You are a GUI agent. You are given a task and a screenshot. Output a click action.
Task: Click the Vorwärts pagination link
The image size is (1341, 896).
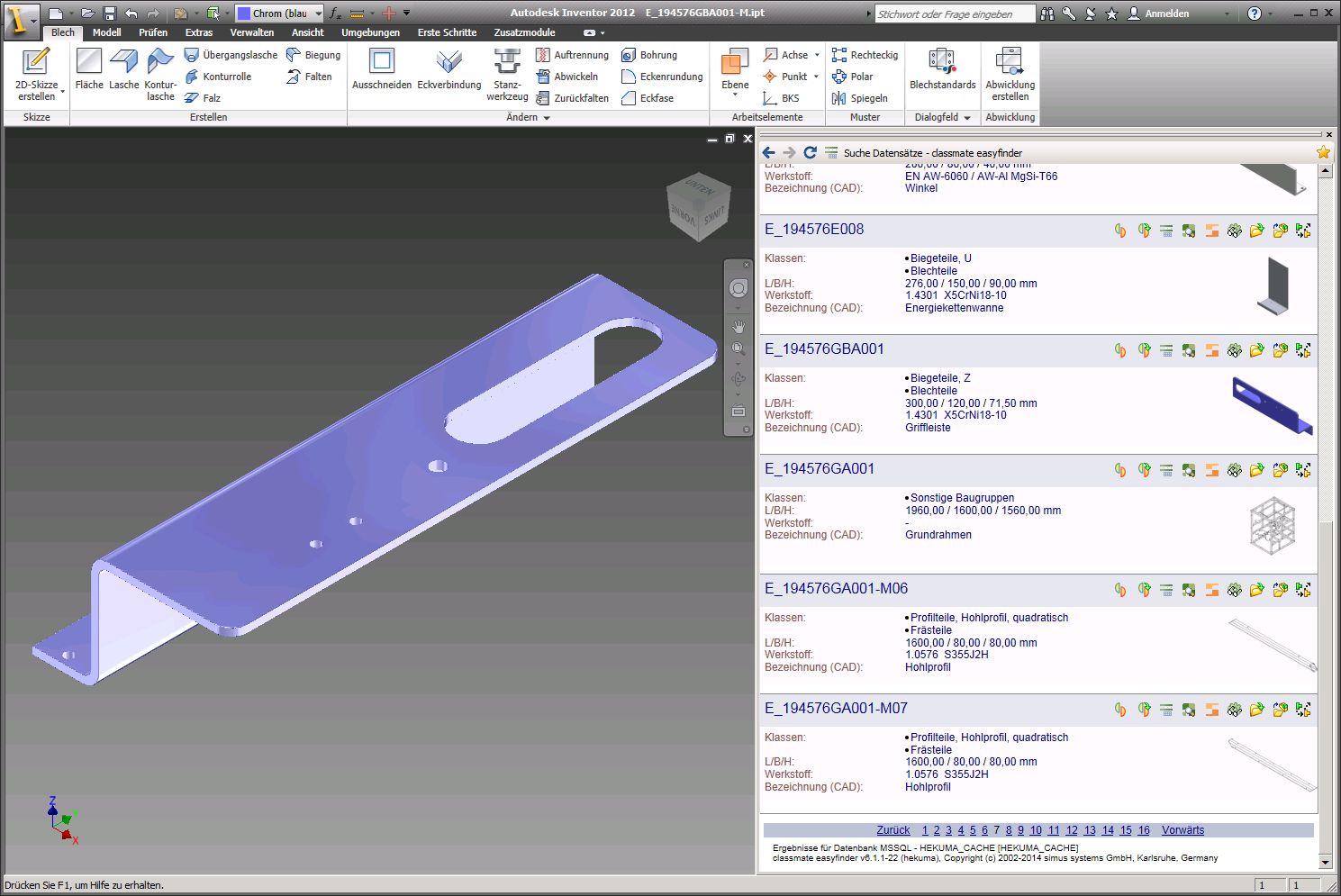click(x=1182, y=830)
